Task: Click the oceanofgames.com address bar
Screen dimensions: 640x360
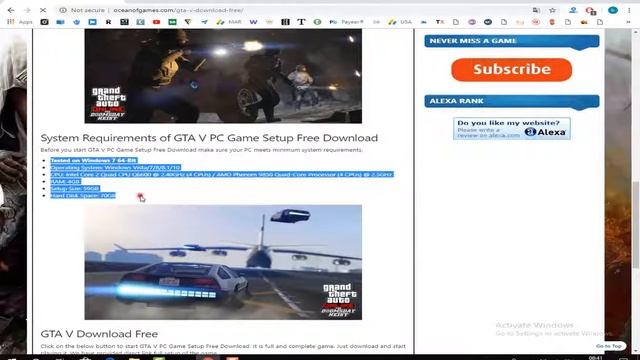Action: pyautogui.click(x=178, y=10)
